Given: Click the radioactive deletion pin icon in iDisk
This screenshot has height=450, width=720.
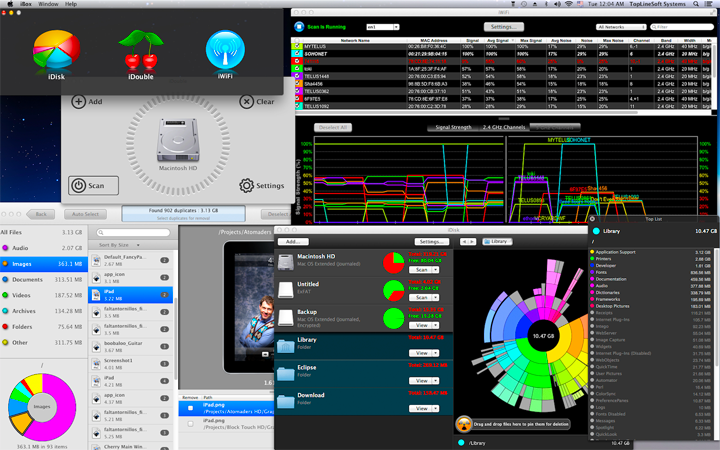Looking at the screenshot, I should point(464,424).
